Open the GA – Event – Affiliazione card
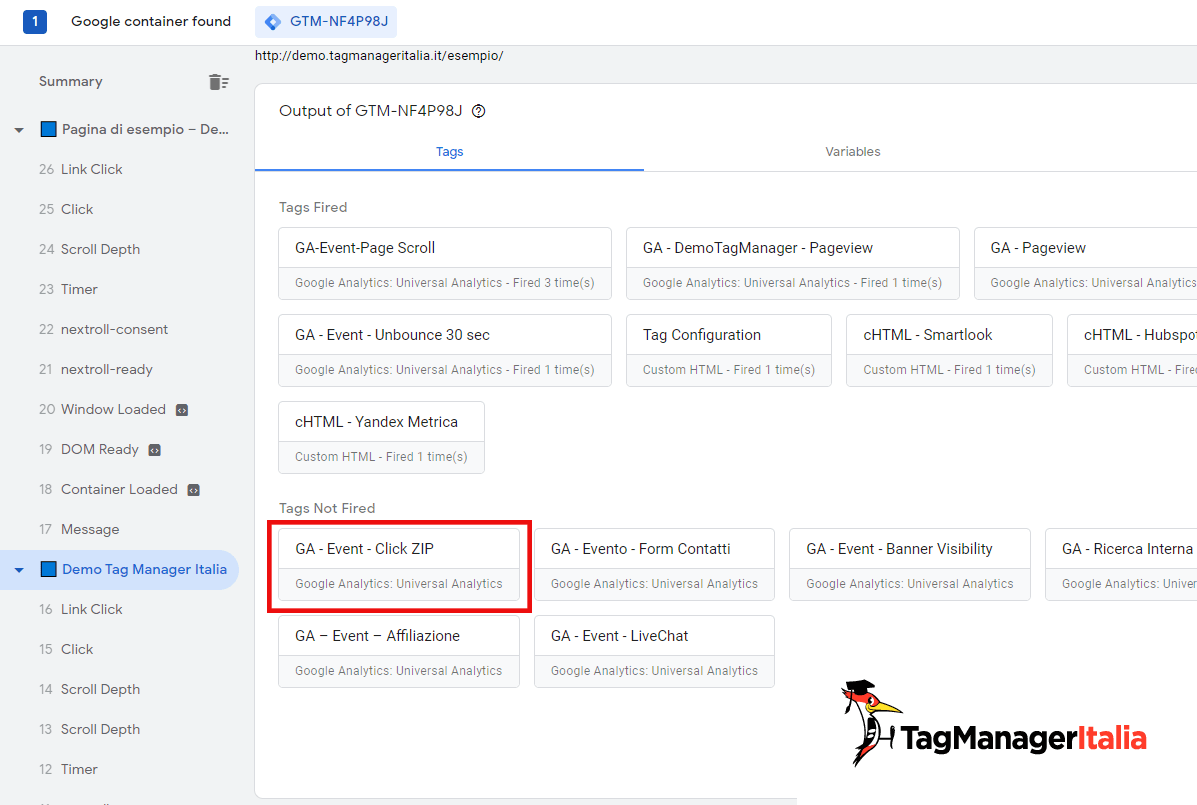This screenshot has width=1197, height=805. pos(399,652)
